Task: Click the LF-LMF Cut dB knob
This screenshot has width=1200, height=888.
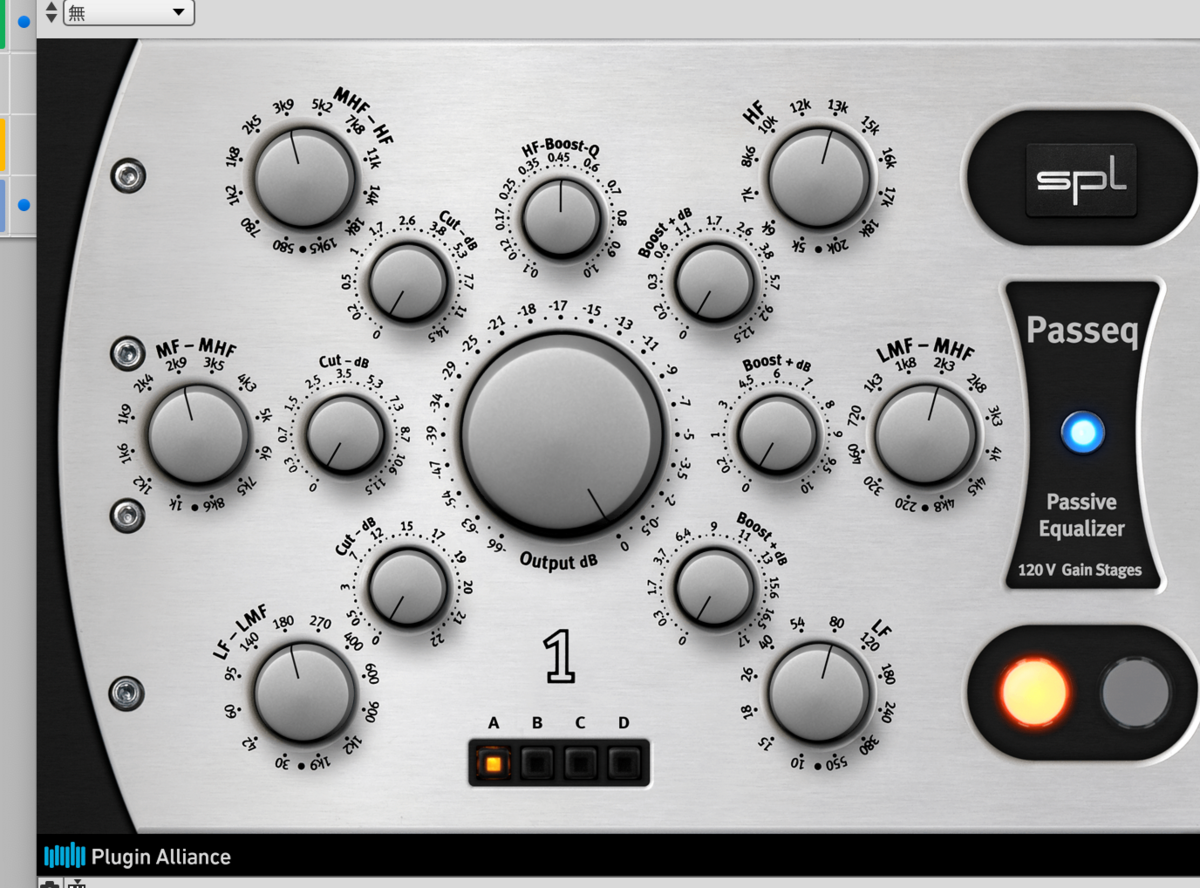Action: coord(407,586)
